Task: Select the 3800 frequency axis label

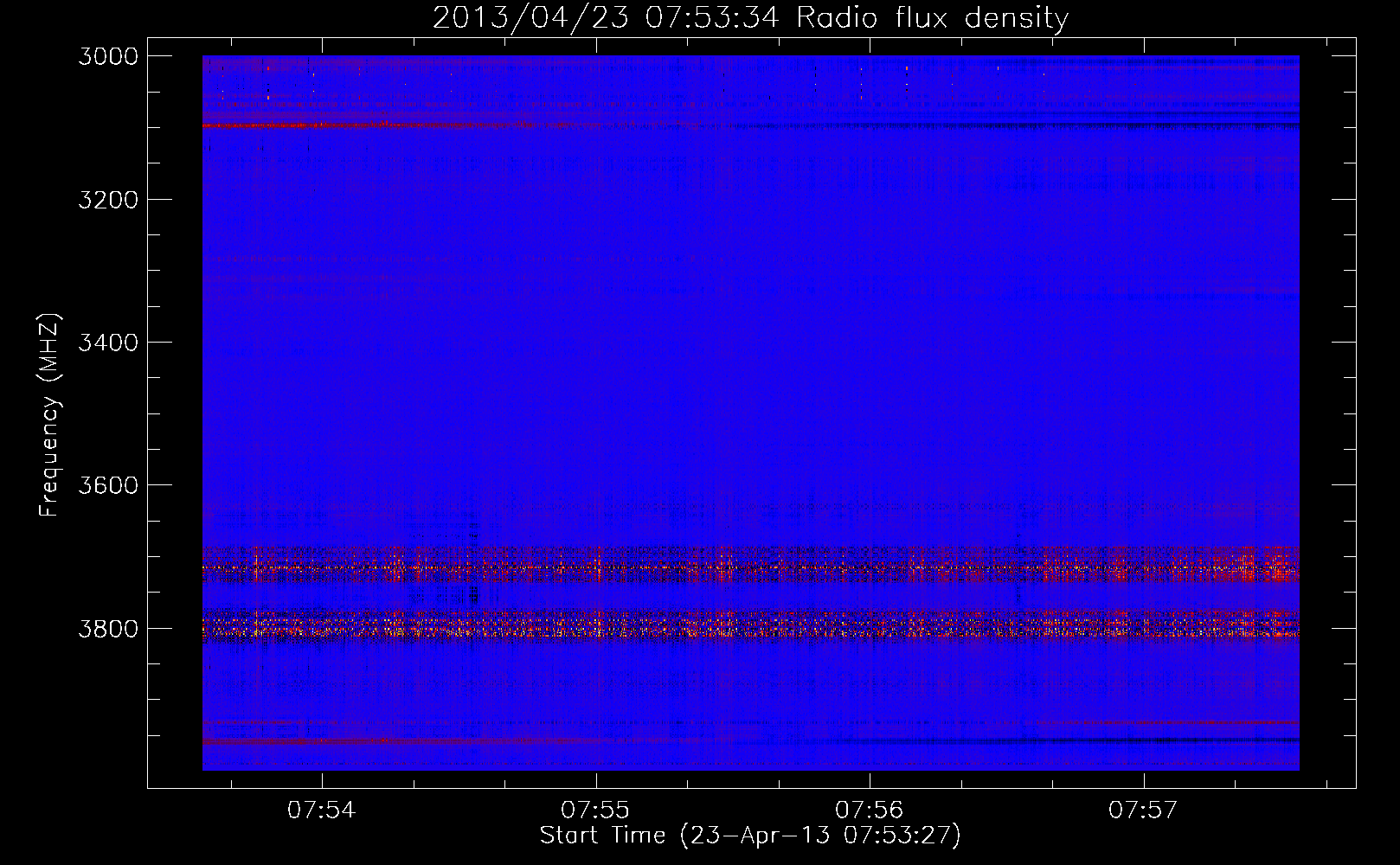Action: (x=108, y=629)
